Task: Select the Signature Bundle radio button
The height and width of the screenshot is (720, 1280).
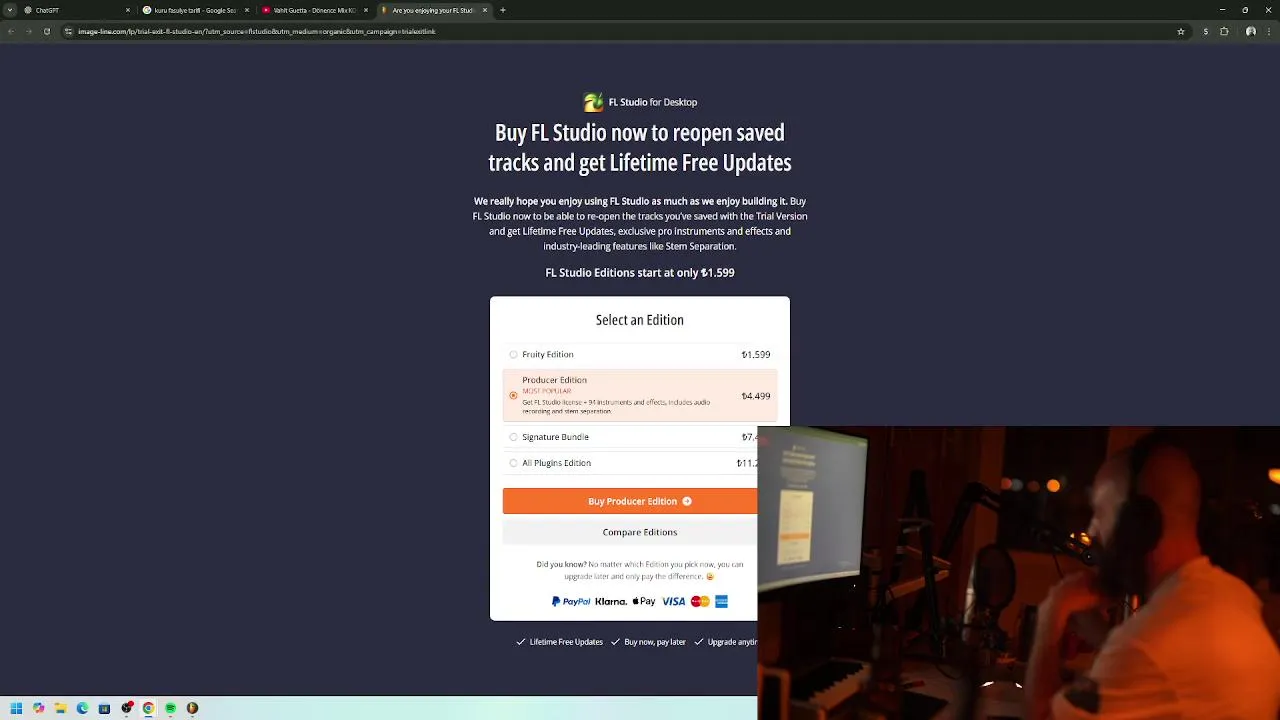Action: [x=513, y=437]
